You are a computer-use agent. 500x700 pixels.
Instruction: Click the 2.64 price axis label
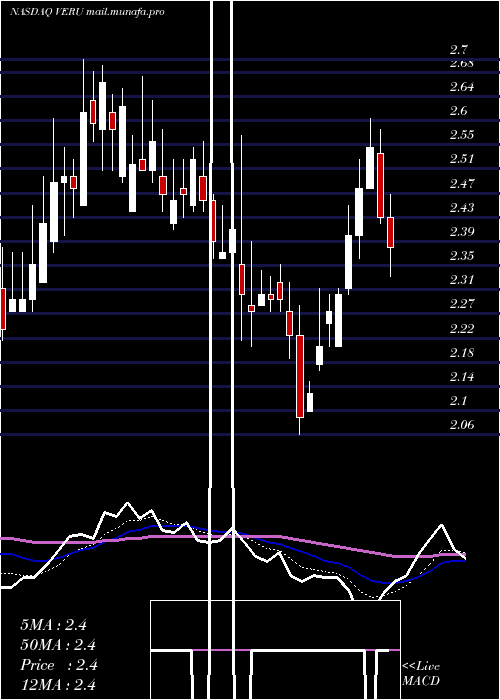462,87
